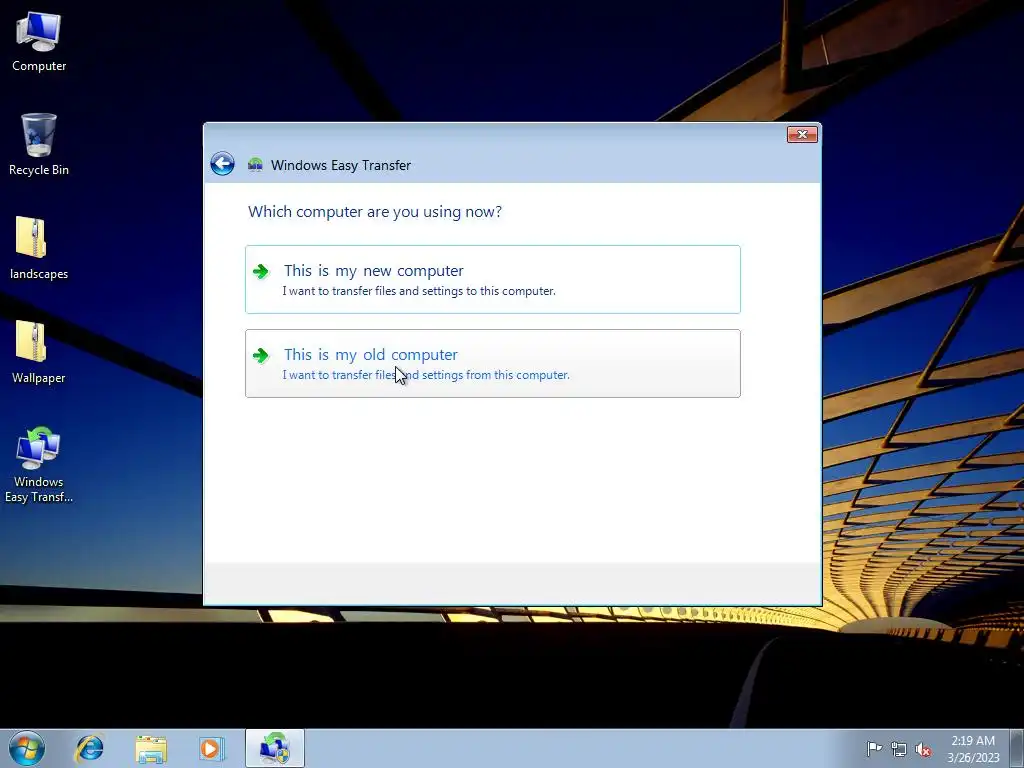Click the 'Which computer are you using now?' heading
The height and width of the screenshot is (768, 1024).
pos(375,212)
